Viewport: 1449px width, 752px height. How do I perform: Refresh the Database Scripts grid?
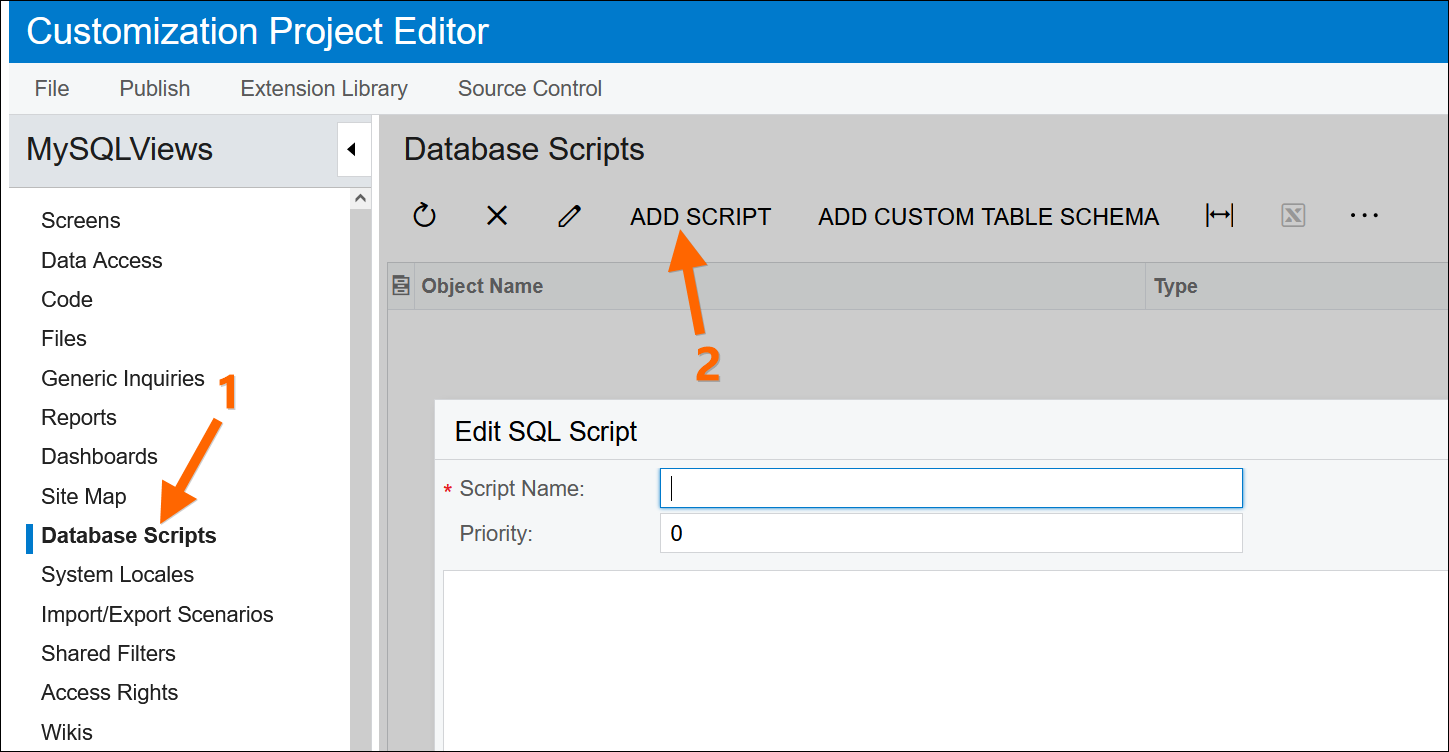[423, 215]
